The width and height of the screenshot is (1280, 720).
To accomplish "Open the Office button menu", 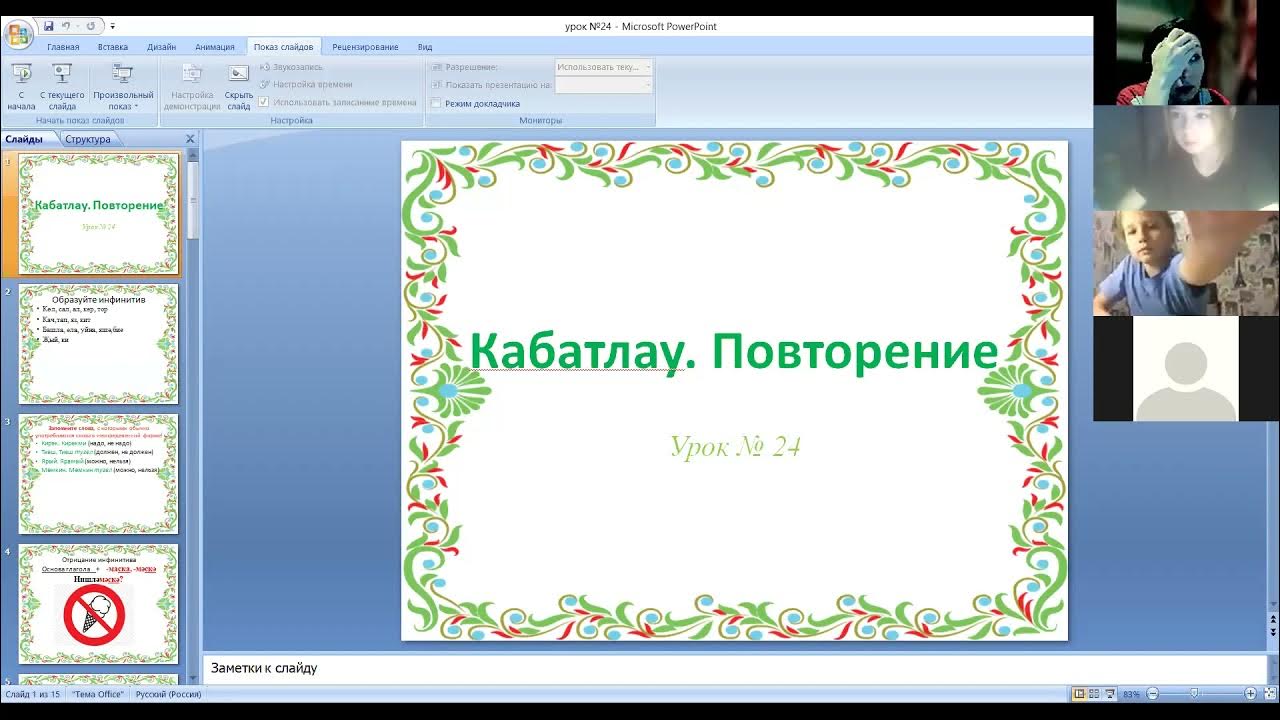I will pyautogui.click(x=18, y=34).
